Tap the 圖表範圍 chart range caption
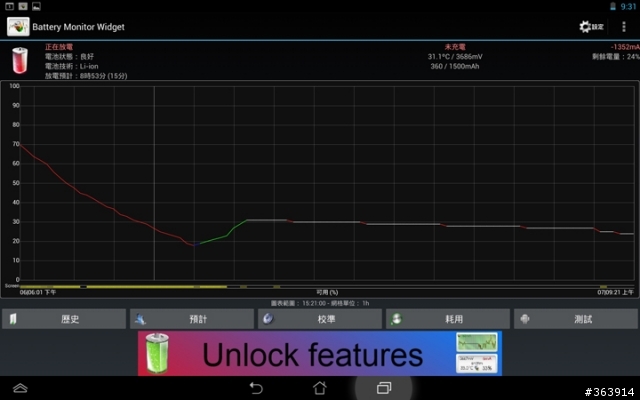The image size is (640, 400). 320,303
